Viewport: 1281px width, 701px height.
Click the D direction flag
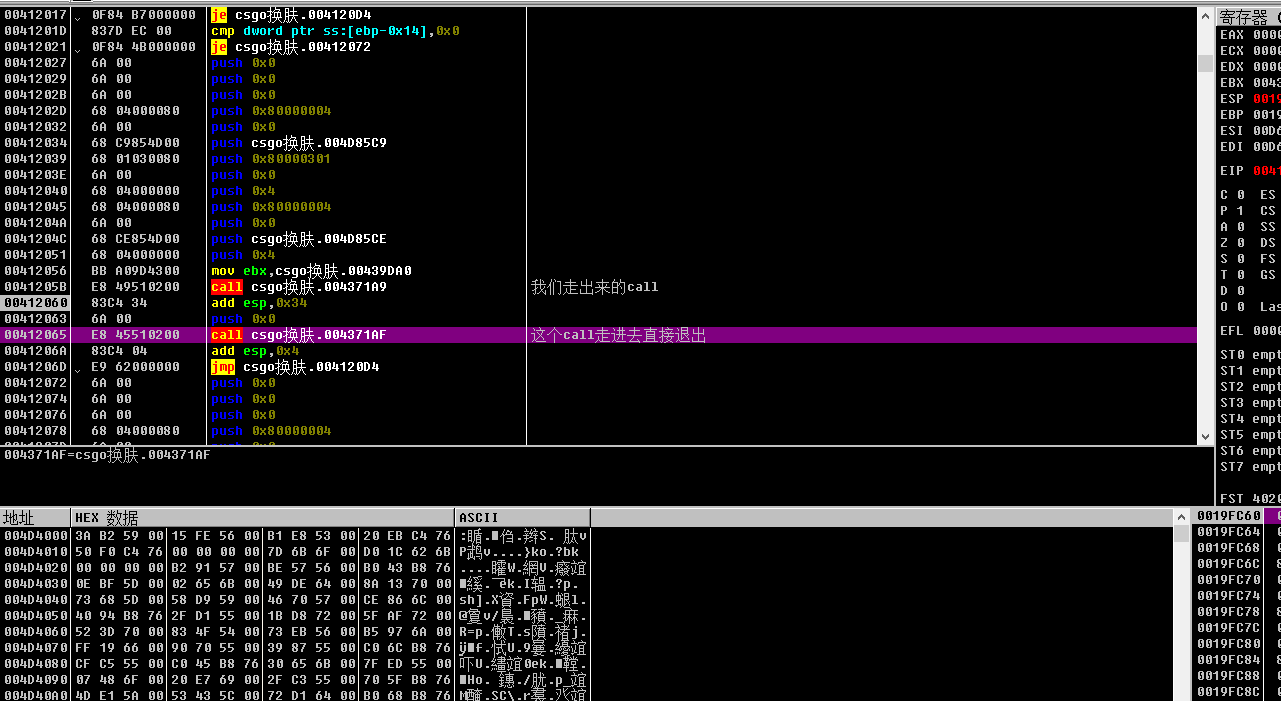point(1232,291)
